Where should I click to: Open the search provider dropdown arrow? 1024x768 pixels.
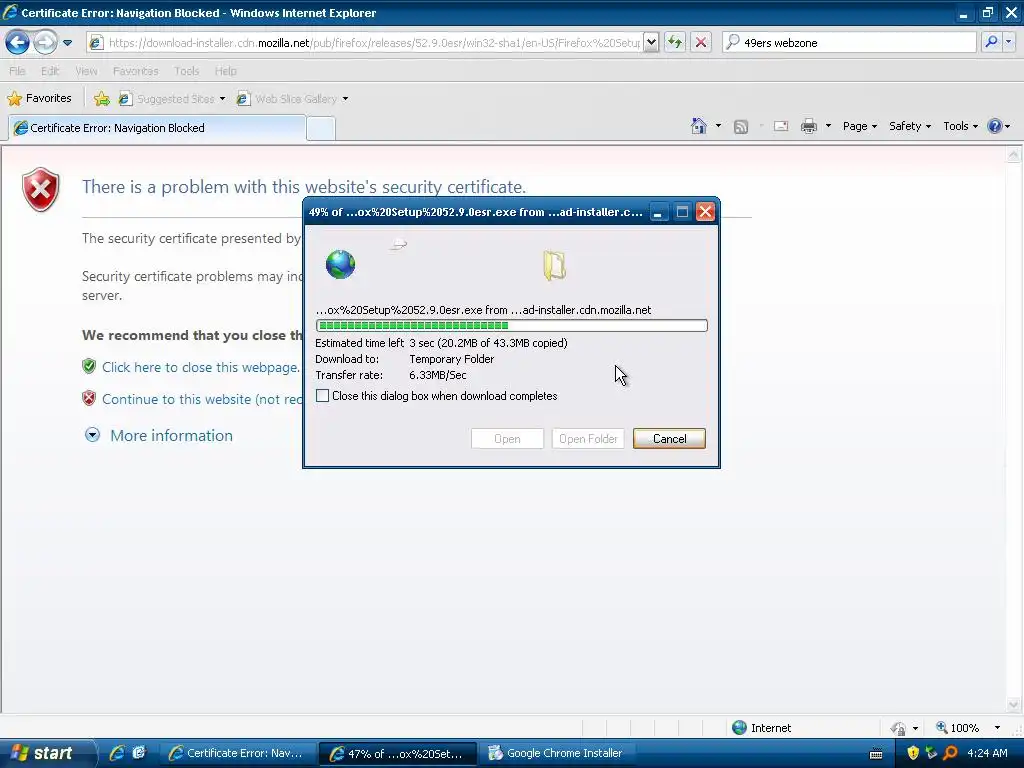pyautogui.click(x=1009, y=43)
